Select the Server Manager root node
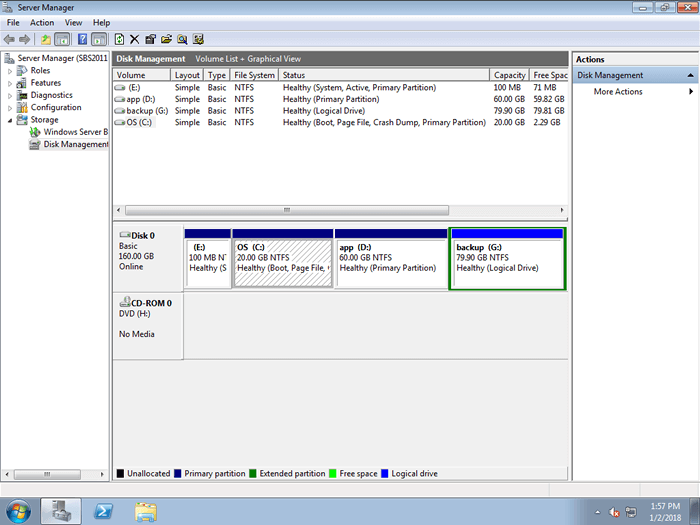 tap(57, 58)
